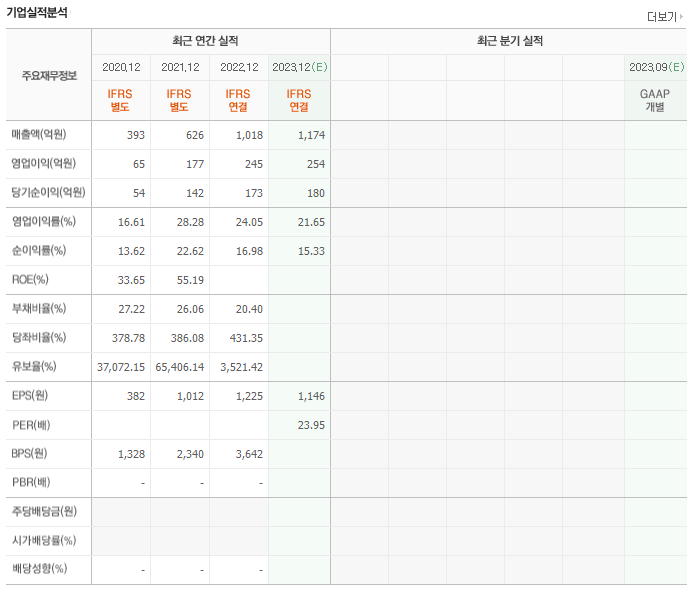Screen dimensions: 687x589
Task: Click the 626 revenue value
Action: click(x=195, y=135)
